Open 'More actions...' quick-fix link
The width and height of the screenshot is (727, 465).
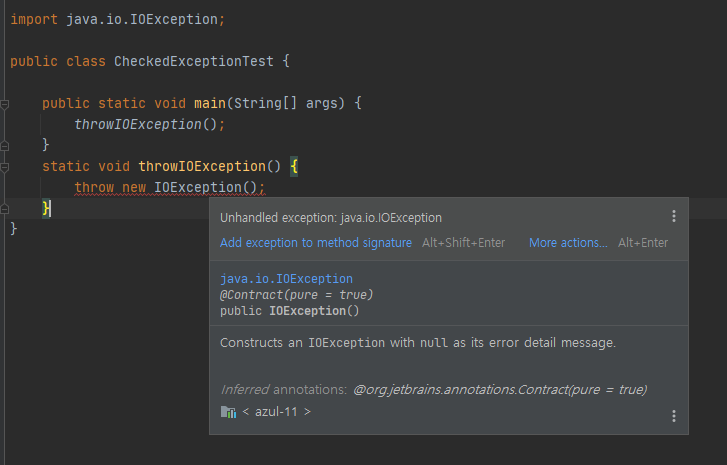[x=568, y=242]
